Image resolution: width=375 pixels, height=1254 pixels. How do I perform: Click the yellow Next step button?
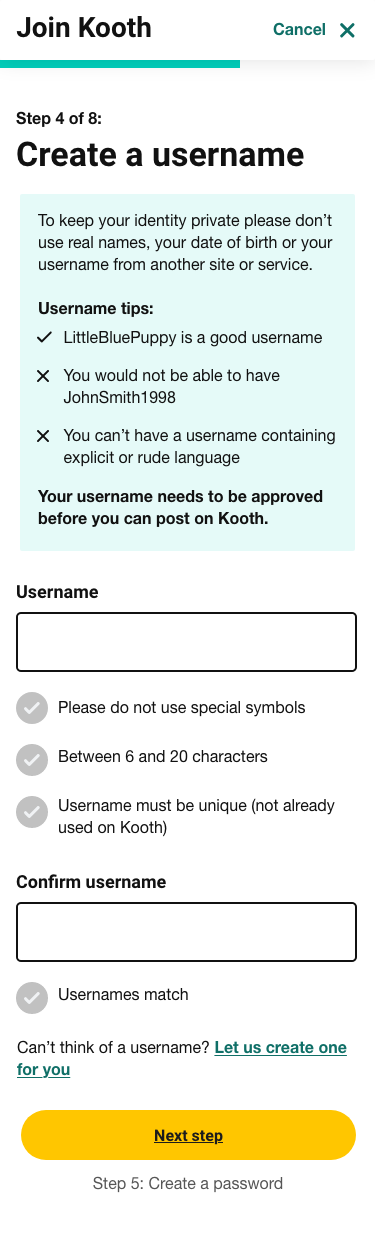coord(188,1135)
